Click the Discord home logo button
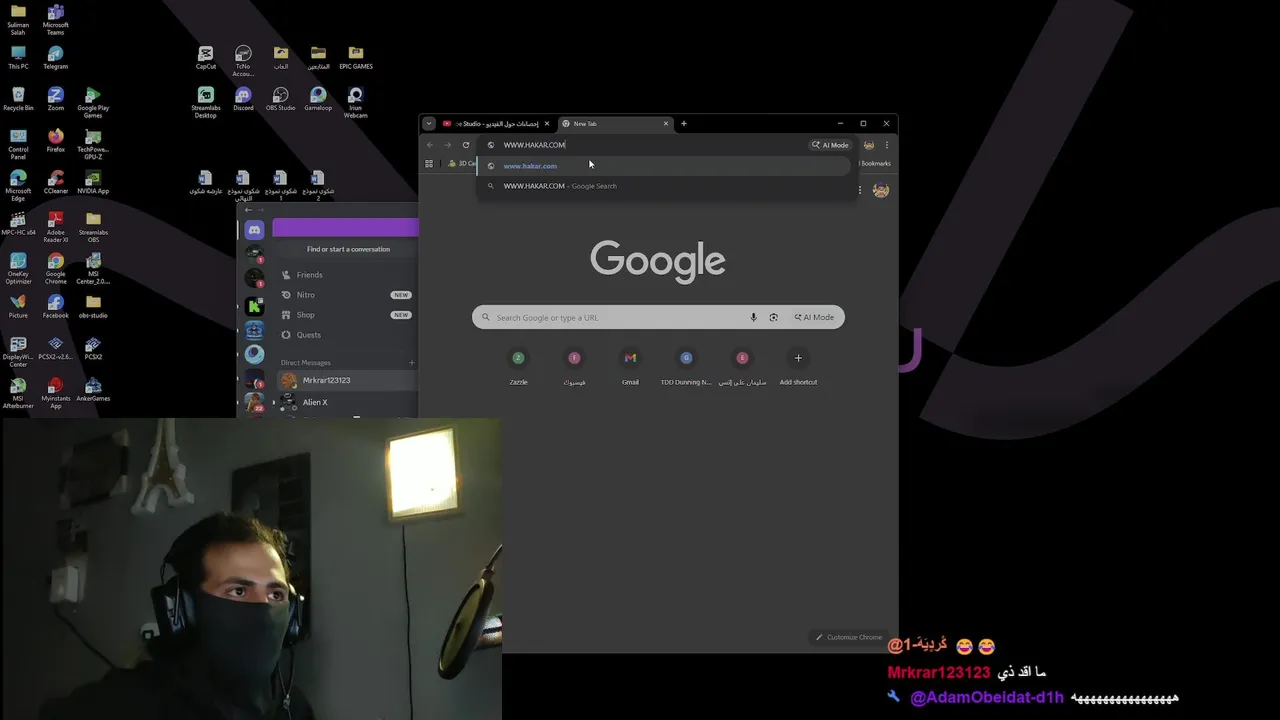The image size is (1280, 720). pyautogui.click(x=254, y=229)
